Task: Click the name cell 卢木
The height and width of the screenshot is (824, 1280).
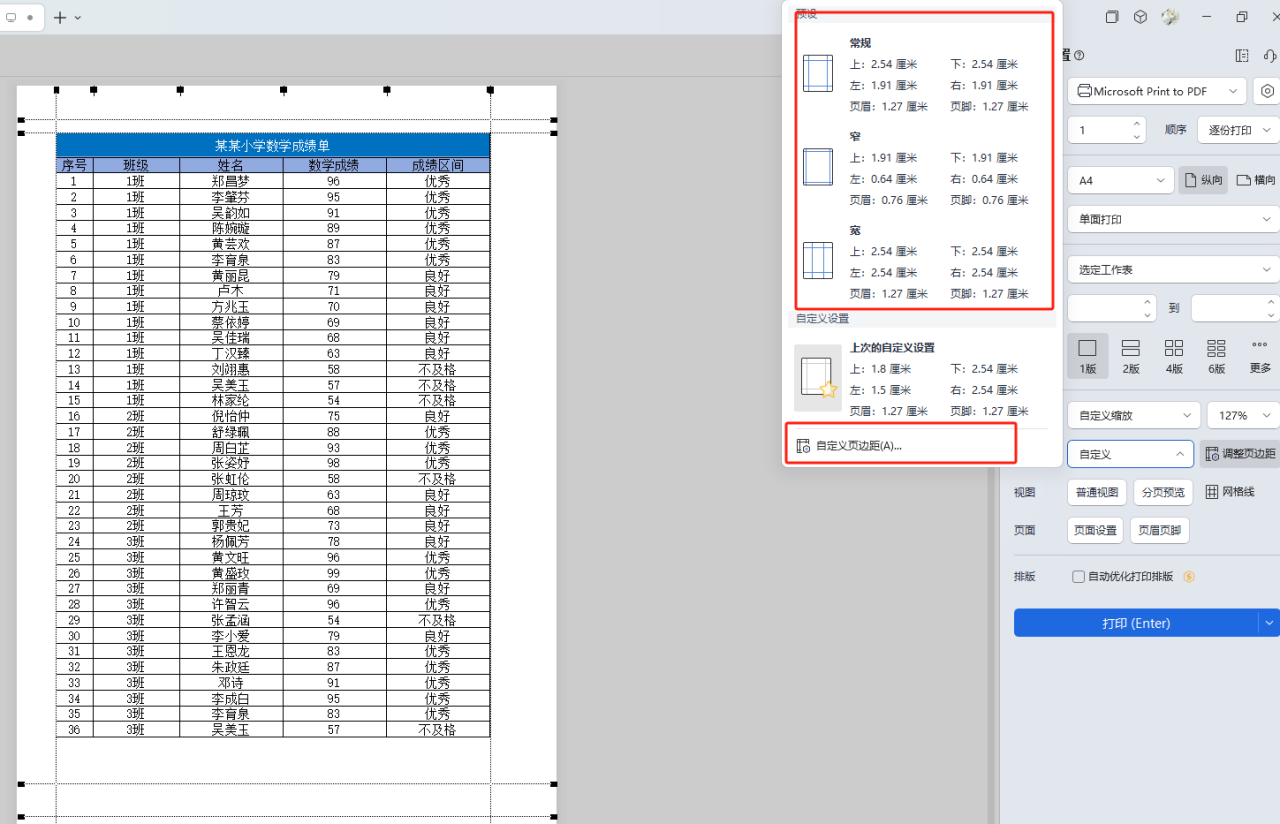Action: (231, 291)
